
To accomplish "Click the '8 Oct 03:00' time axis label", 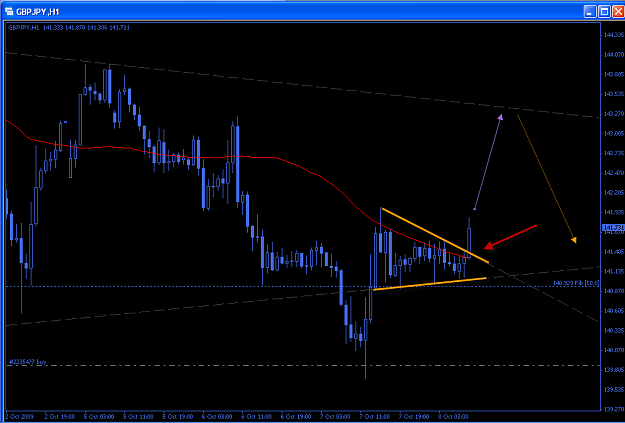I will click(x=454, y=417).
